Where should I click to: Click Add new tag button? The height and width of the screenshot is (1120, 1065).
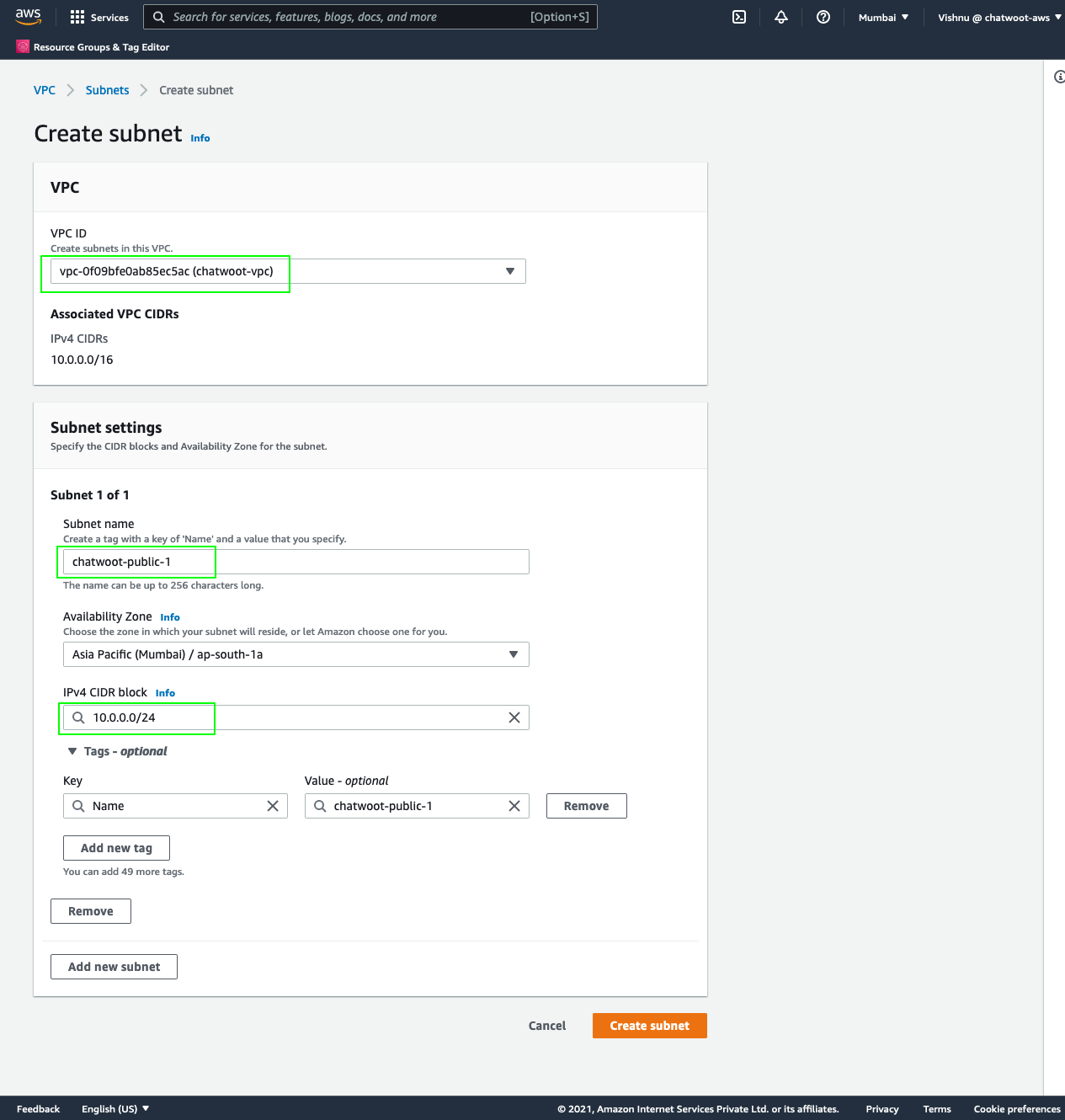[x=116, y=848]
